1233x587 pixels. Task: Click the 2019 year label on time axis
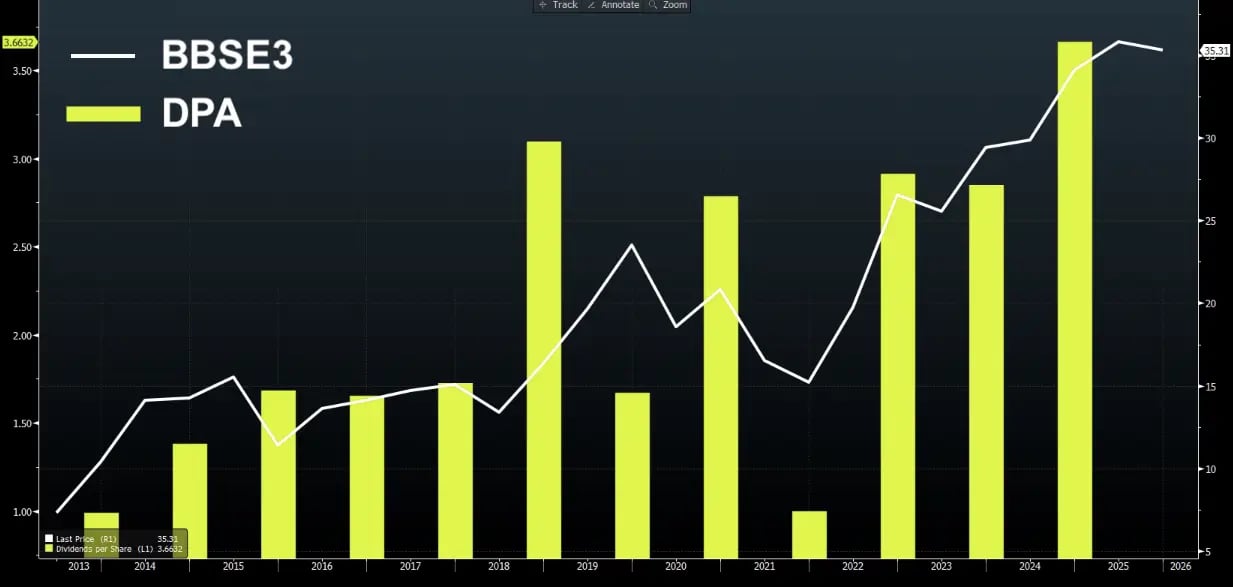(587, 567)
